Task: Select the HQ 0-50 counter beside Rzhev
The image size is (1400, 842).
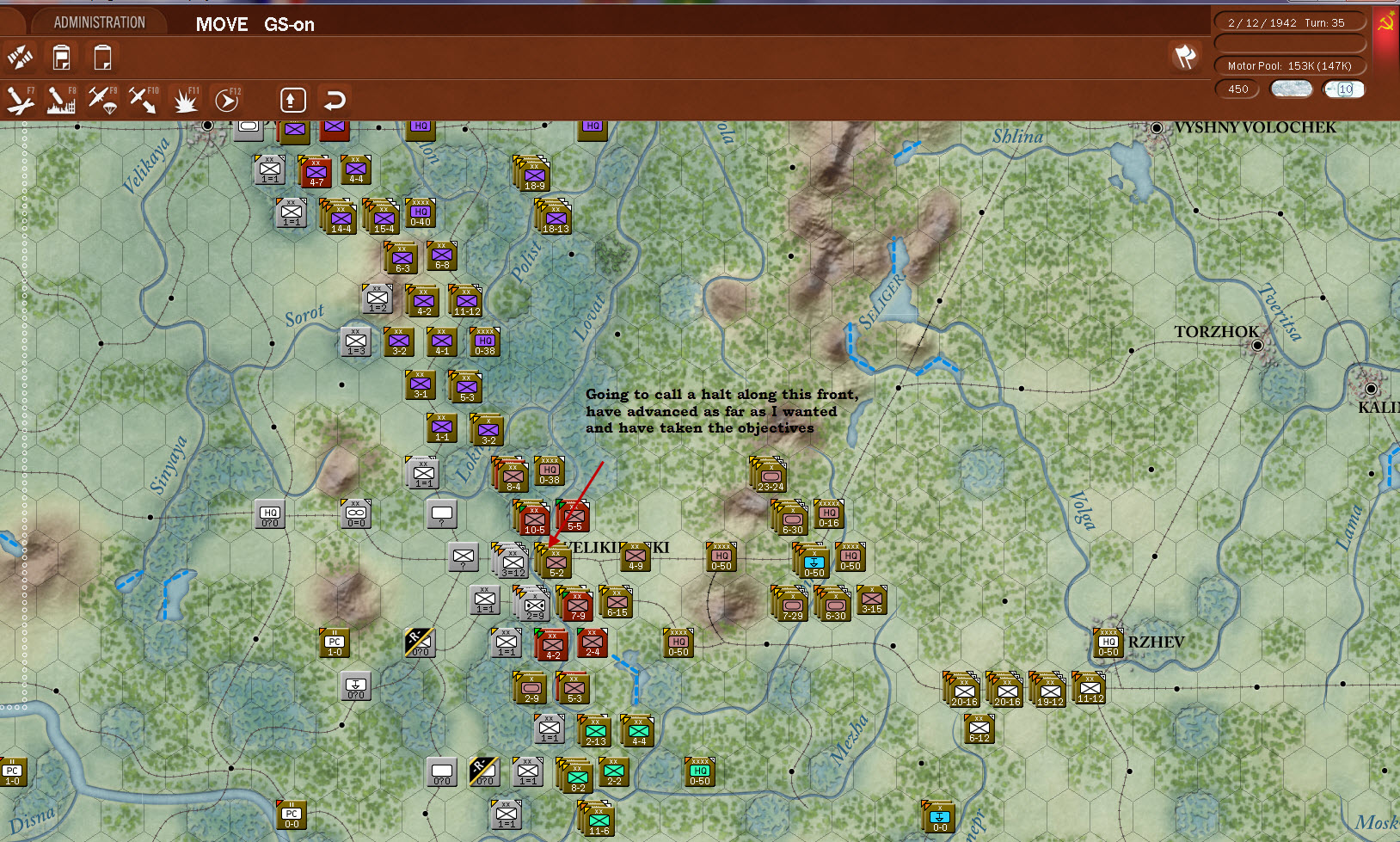Action: click(x=1108, y=643)
